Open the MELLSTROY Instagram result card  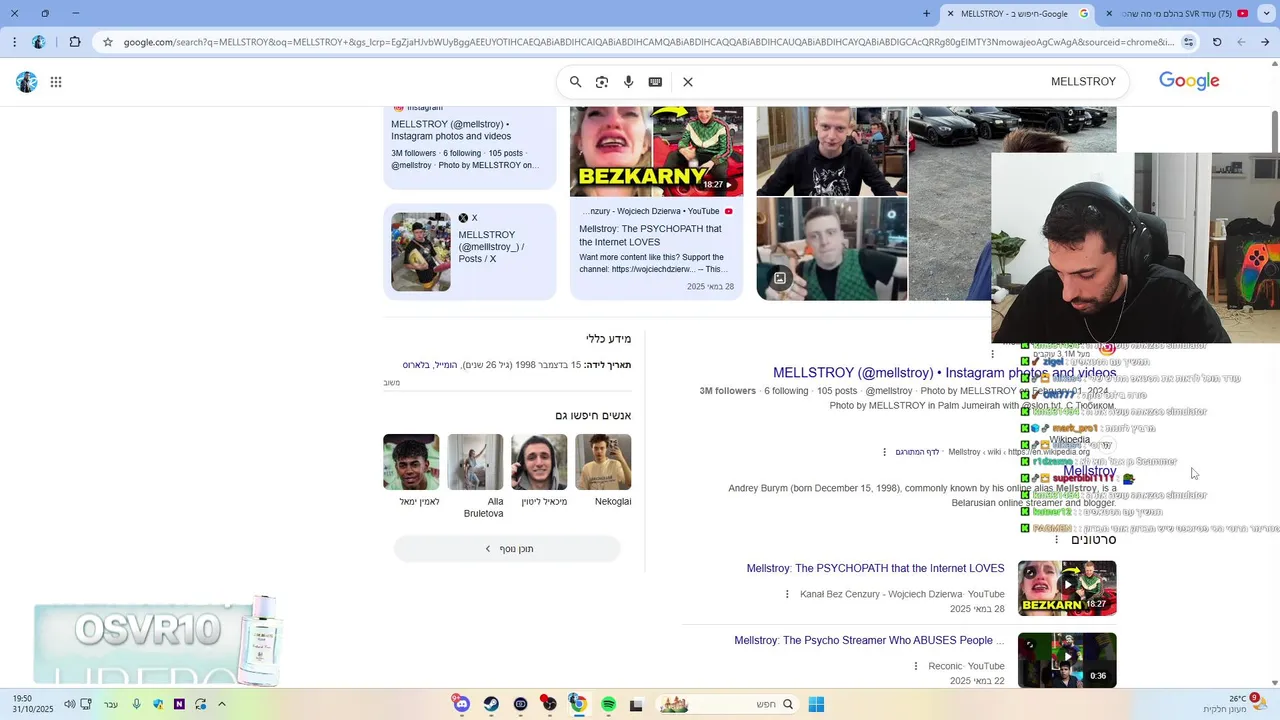pyautogui.click(x=470, y=148)
